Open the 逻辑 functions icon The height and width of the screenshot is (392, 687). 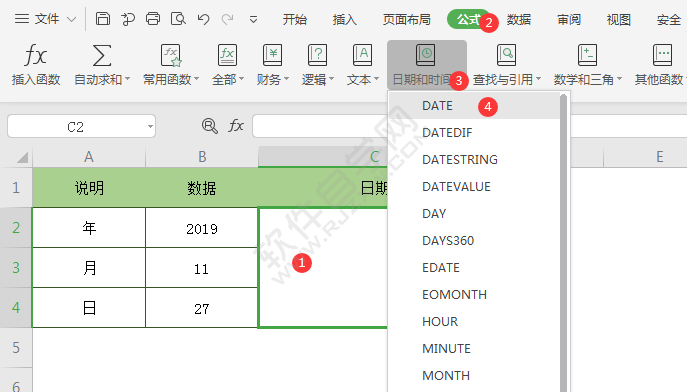[x=318, y=56]
